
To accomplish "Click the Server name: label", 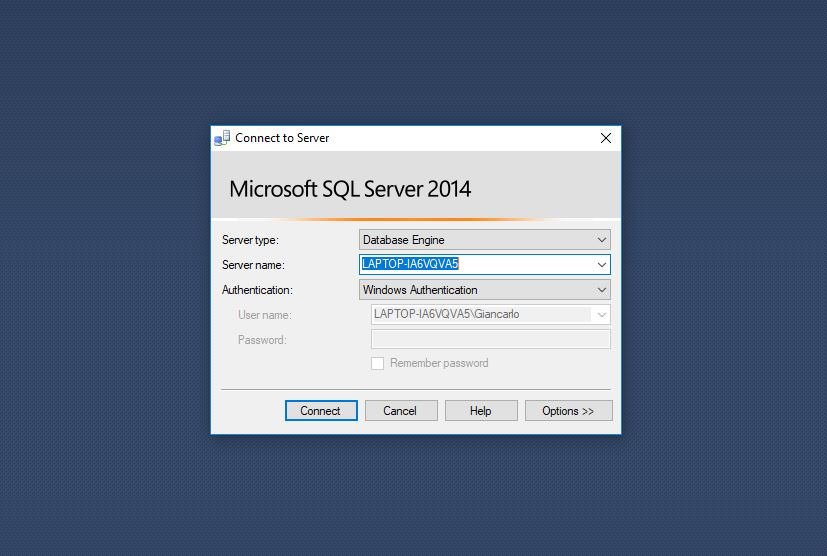I will click(x=253, y=265).
